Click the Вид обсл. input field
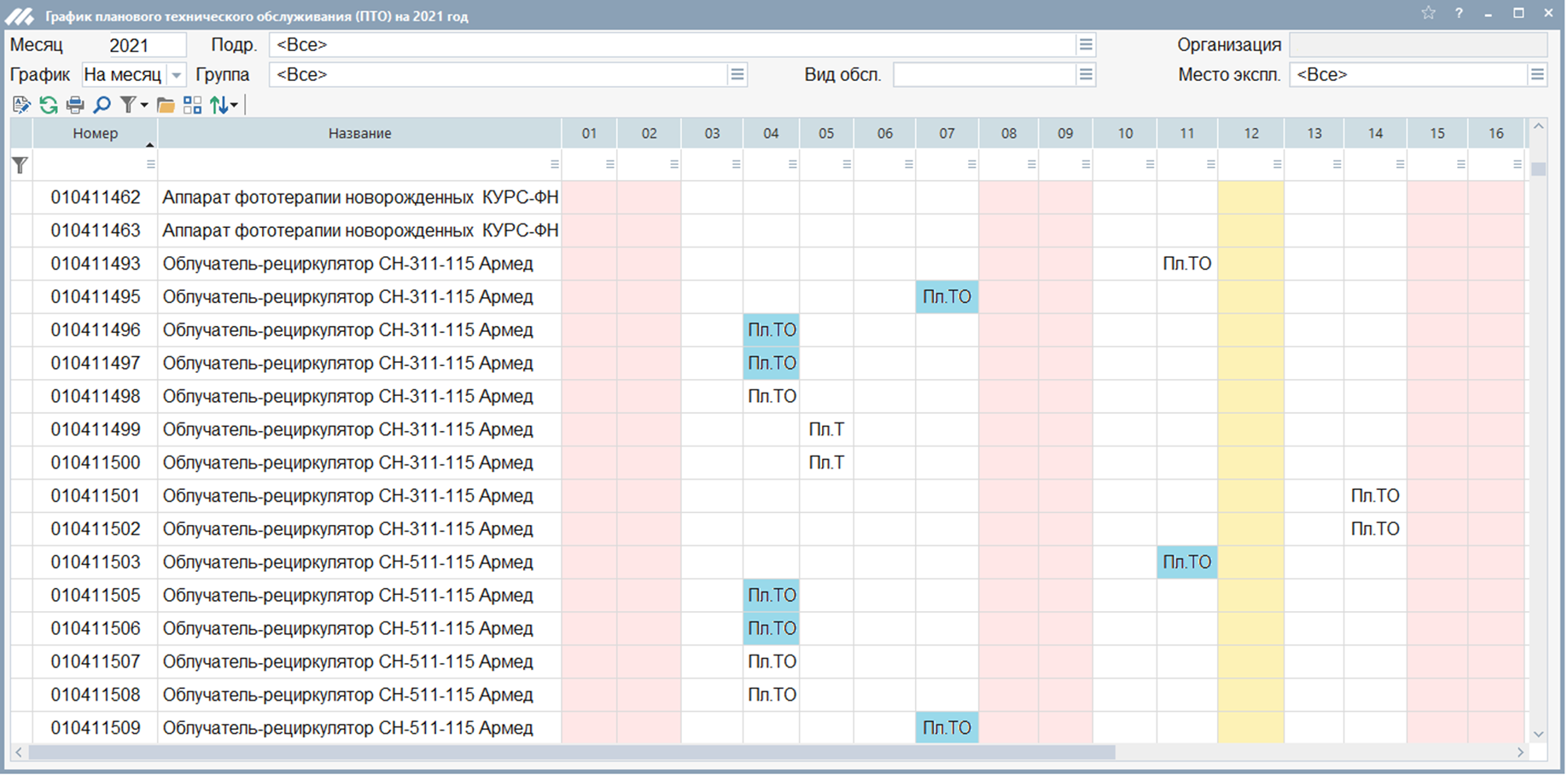1568x775 pixels. pos(984,74)
